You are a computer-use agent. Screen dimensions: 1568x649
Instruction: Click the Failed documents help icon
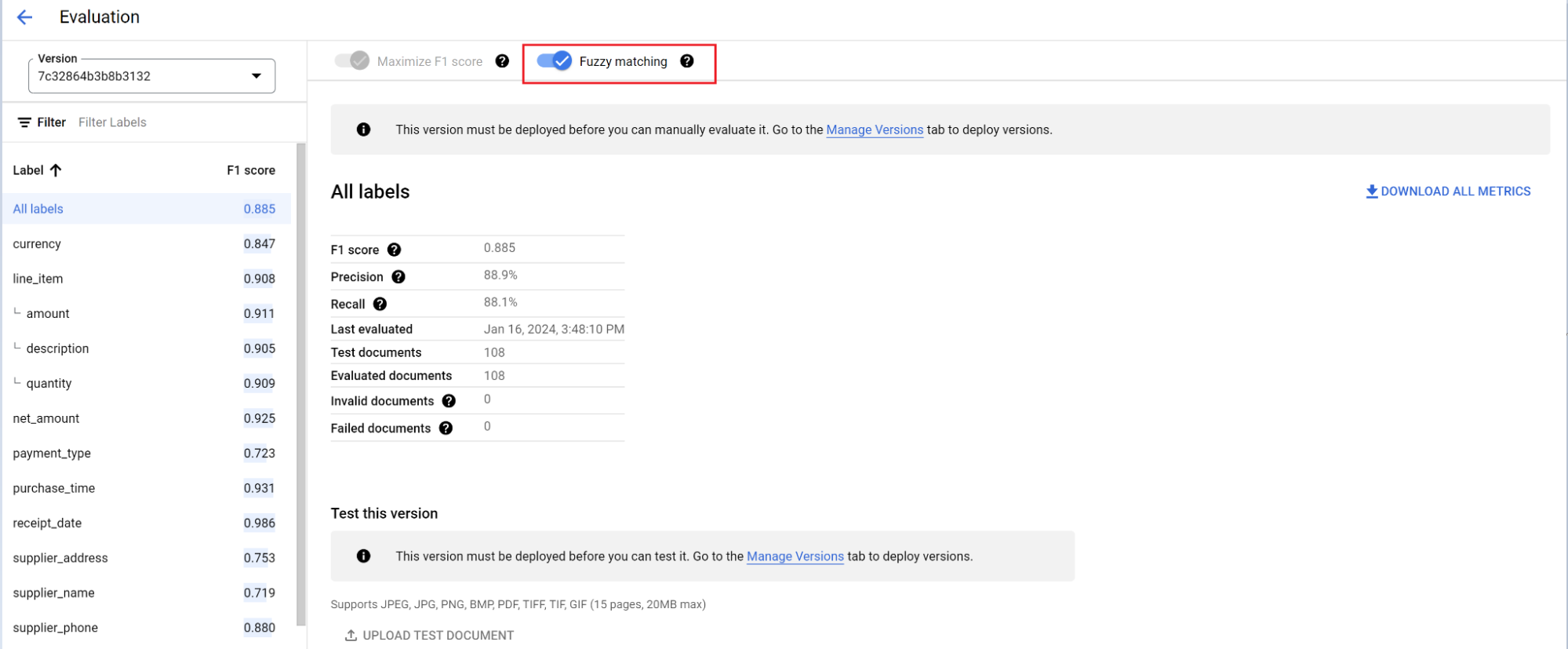point(446,428)
